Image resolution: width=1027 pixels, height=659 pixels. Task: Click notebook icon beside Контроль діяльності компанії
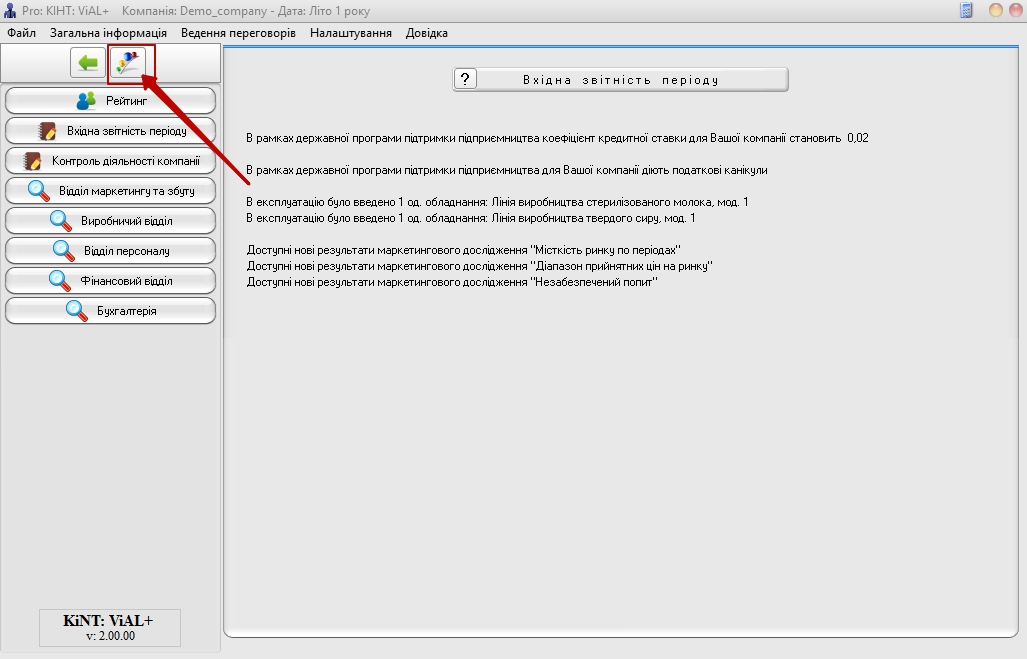[x=33, y=161]
